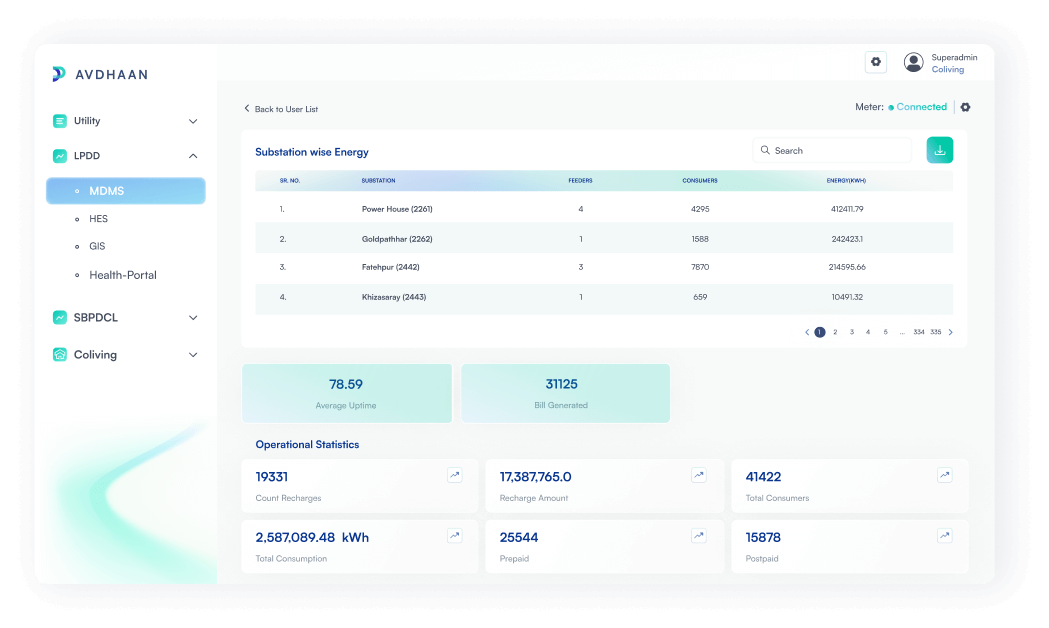Click the green download export icon

click(939, 148)
